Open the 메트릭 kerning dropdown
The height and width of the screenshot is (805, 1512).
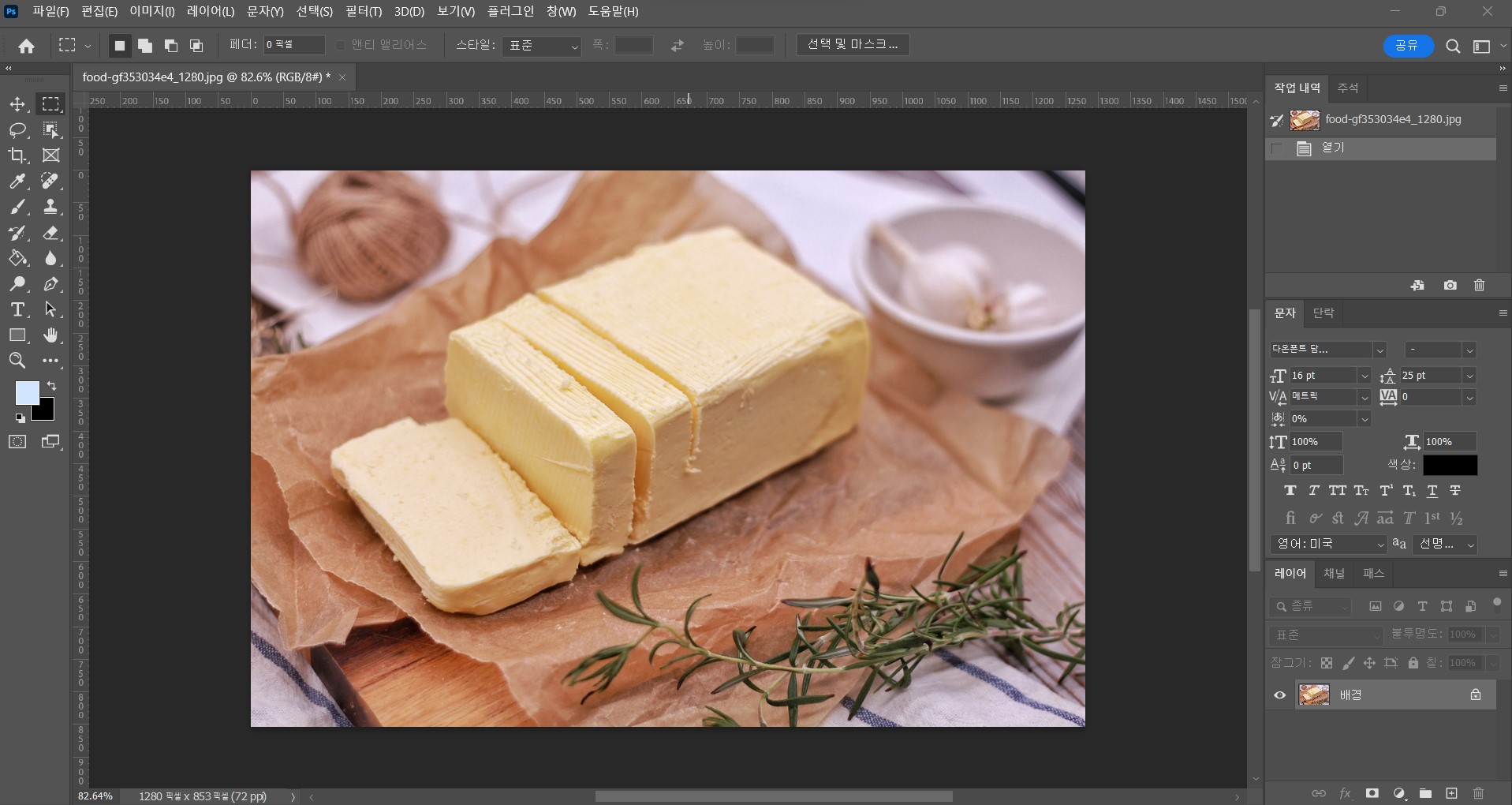click(1364, 397)
